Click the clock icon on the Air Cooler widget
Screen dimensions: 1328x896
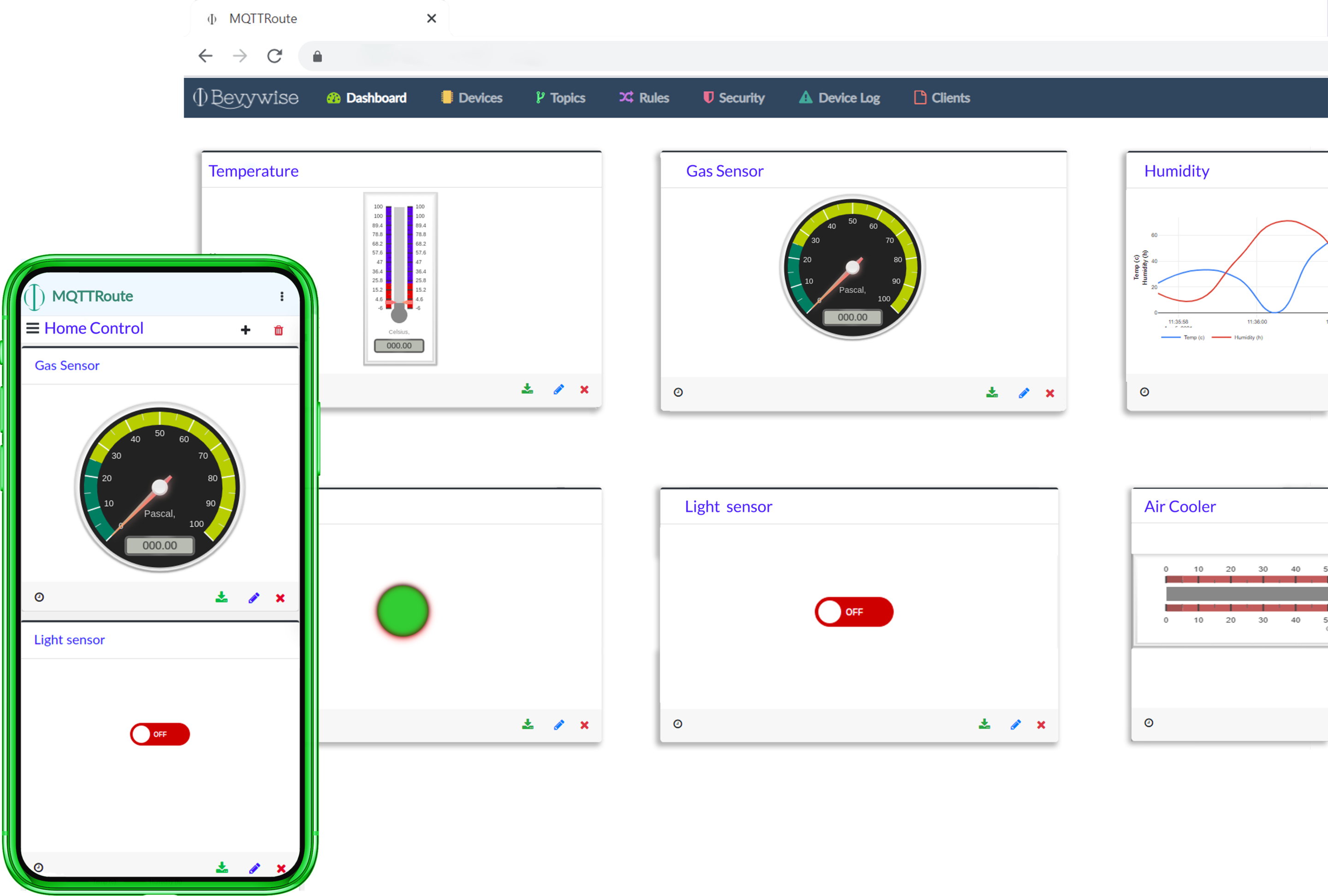point(1149,722)
